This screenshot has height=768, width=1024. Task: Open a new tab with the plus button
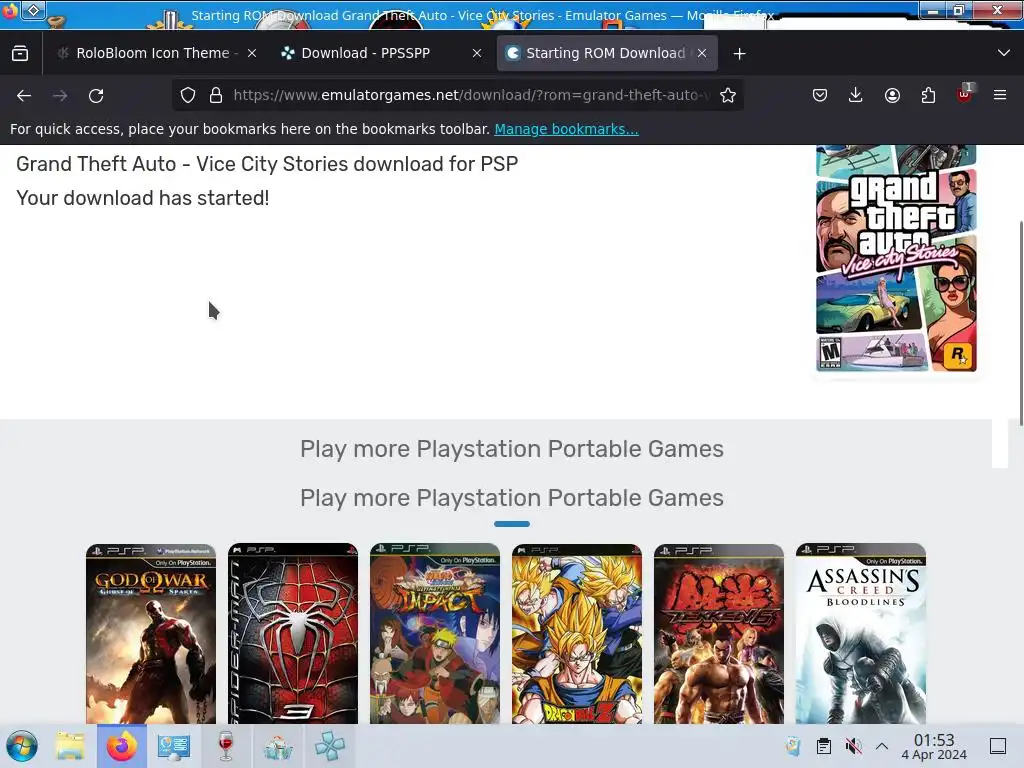[739, 54]
